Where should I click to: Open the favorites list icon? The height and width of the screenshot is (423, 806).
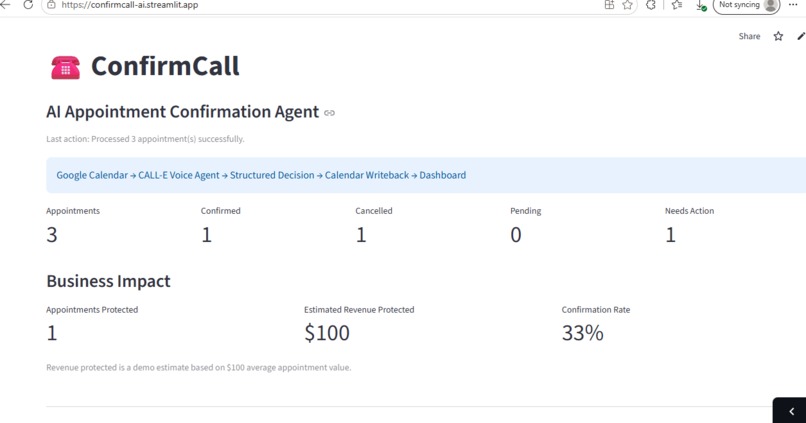677,5
